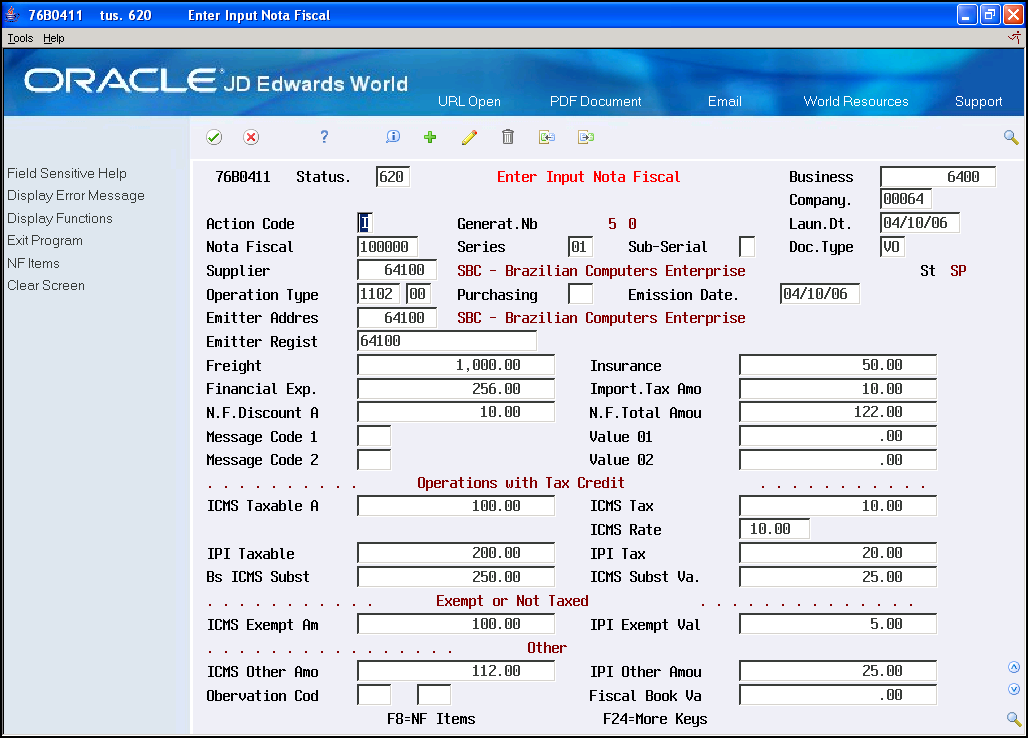This screenshot has width=1028, height=738.
Task: Open the Help menu
Action: click(x=54, y=38)
